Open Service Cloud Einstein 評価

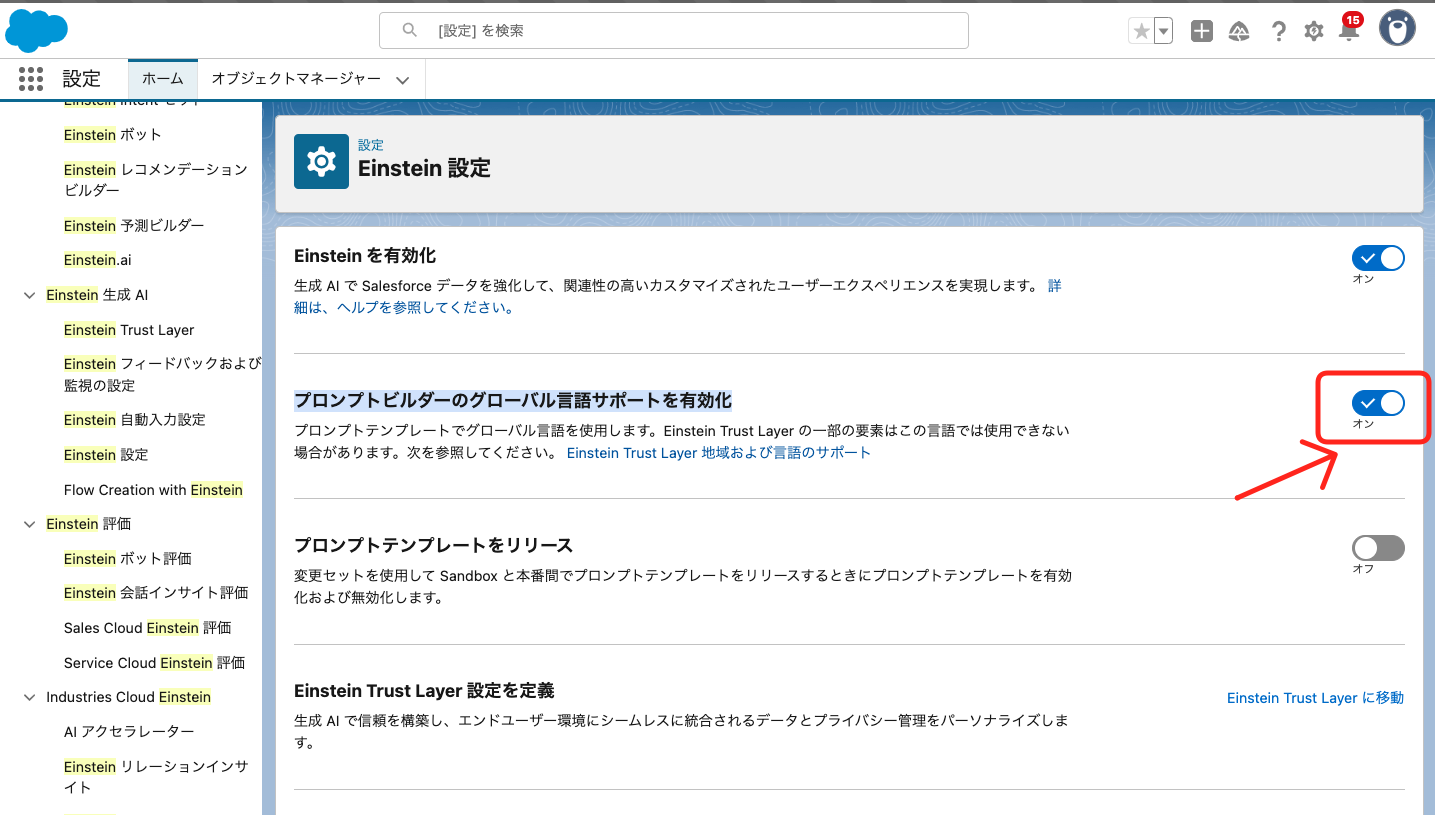click(x=154, y=663)
